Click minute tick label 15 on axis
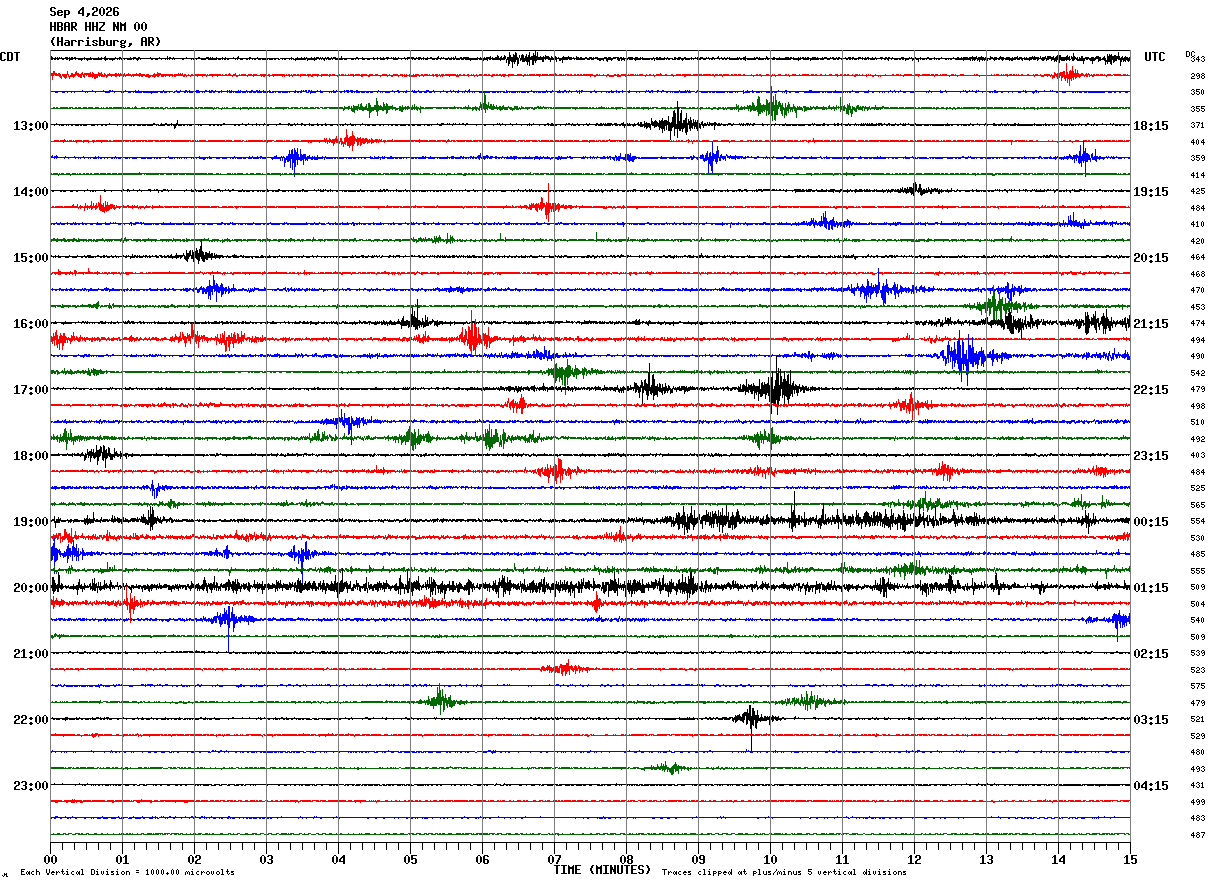 click(x=1130, y=859)
